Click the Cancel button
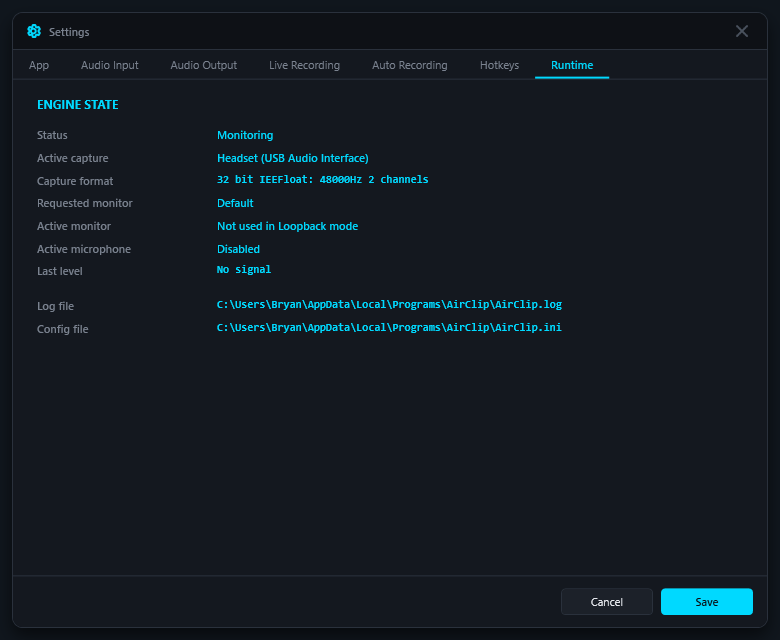This screenshot has width=780, height=640. coord(606,602)
